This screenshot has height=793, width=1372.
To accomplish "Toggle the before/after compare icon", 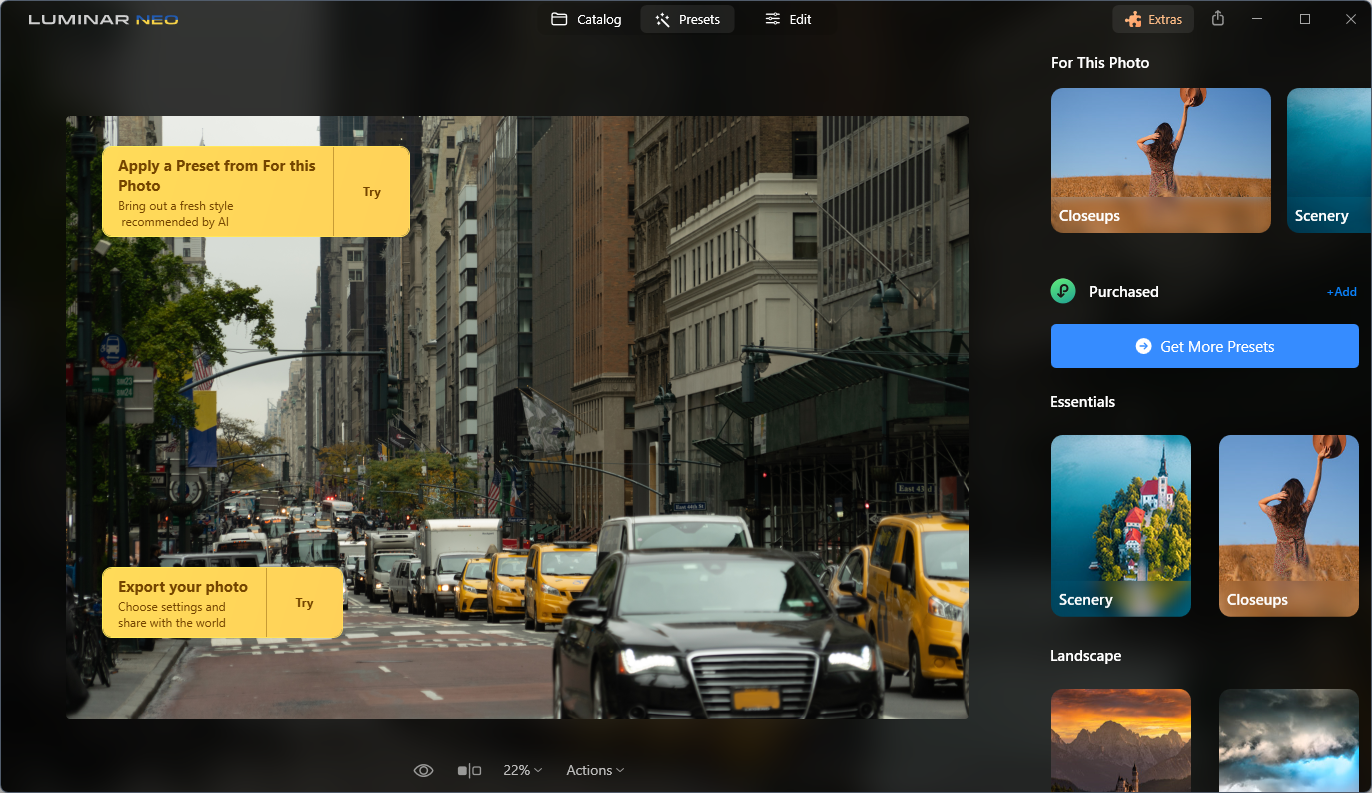I will click(469, 770).
